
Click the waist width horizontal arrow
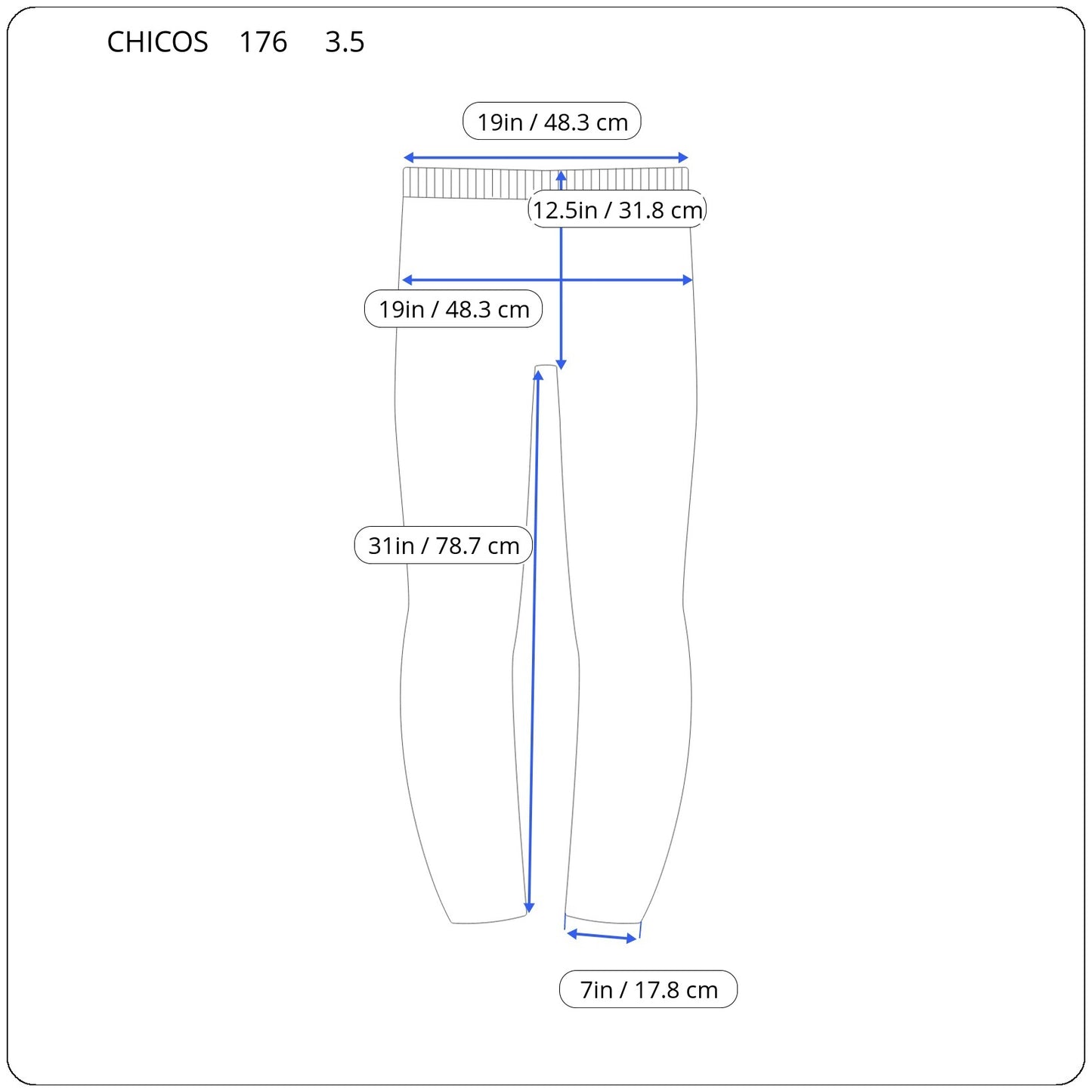(546, 157)
